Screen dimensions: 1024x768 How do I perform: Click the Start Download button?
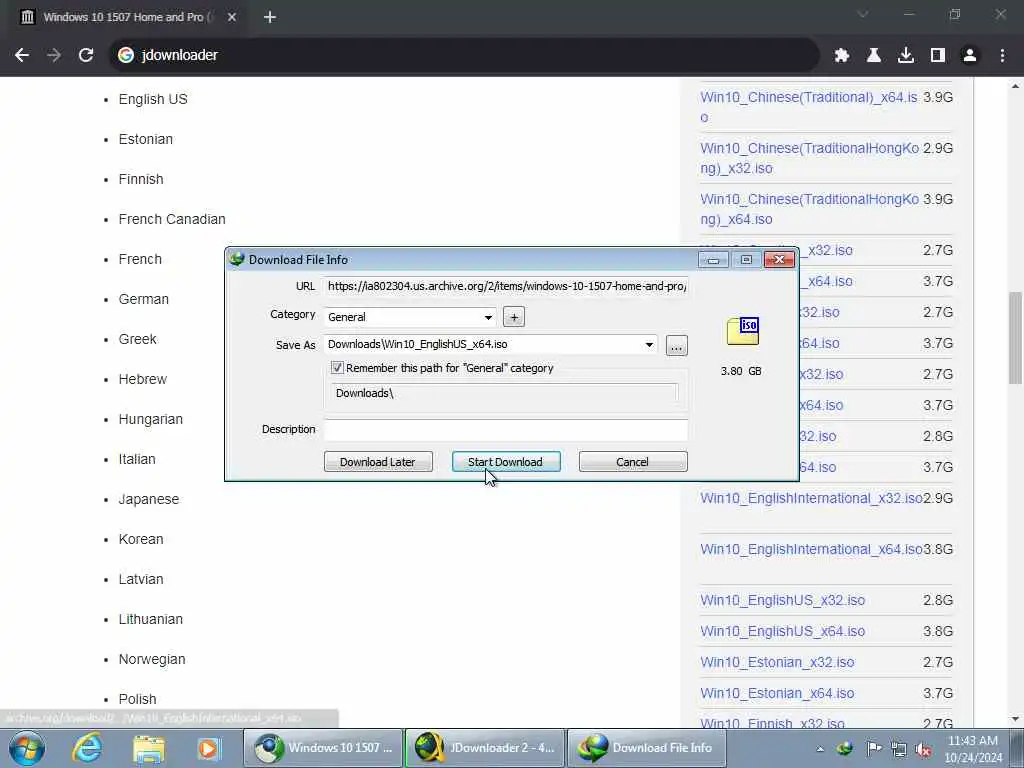pyautogui.click(x=505, y=462)
